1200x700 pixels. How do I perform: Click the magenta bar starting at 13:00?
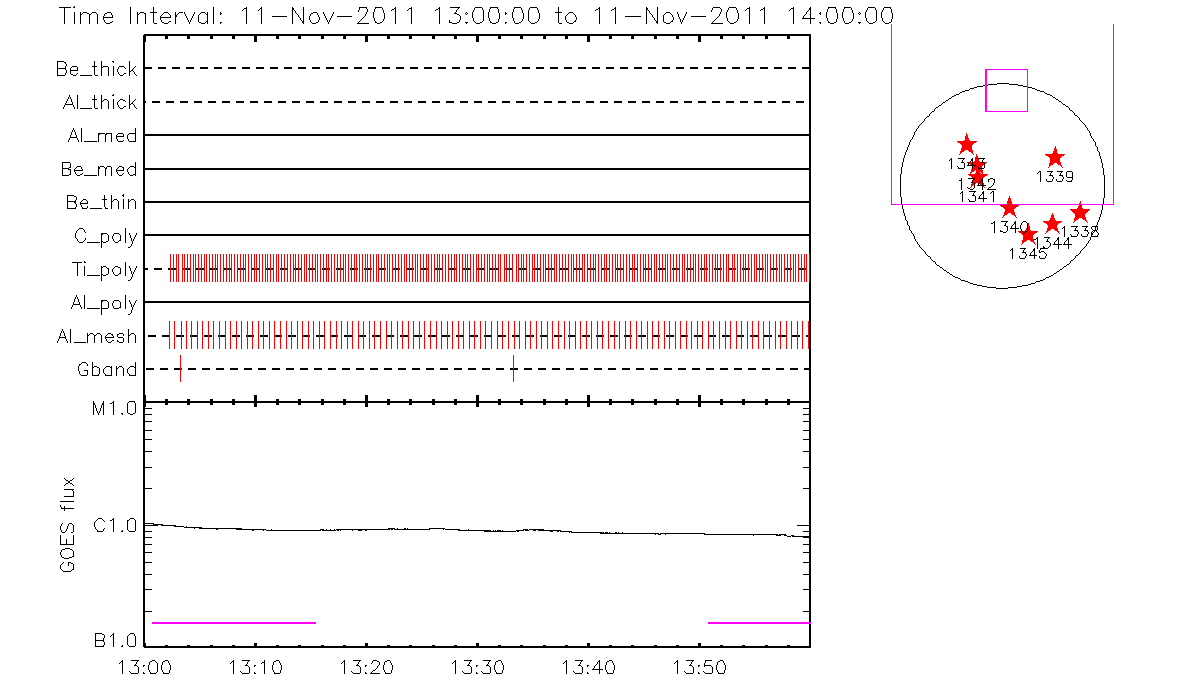point(234,622)
